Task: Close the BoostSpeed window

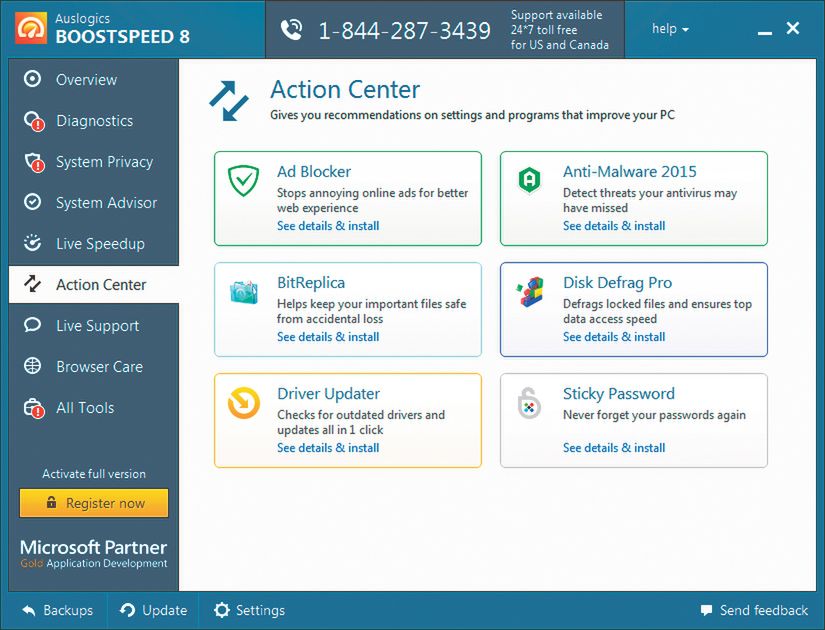Action: point(792,28)
